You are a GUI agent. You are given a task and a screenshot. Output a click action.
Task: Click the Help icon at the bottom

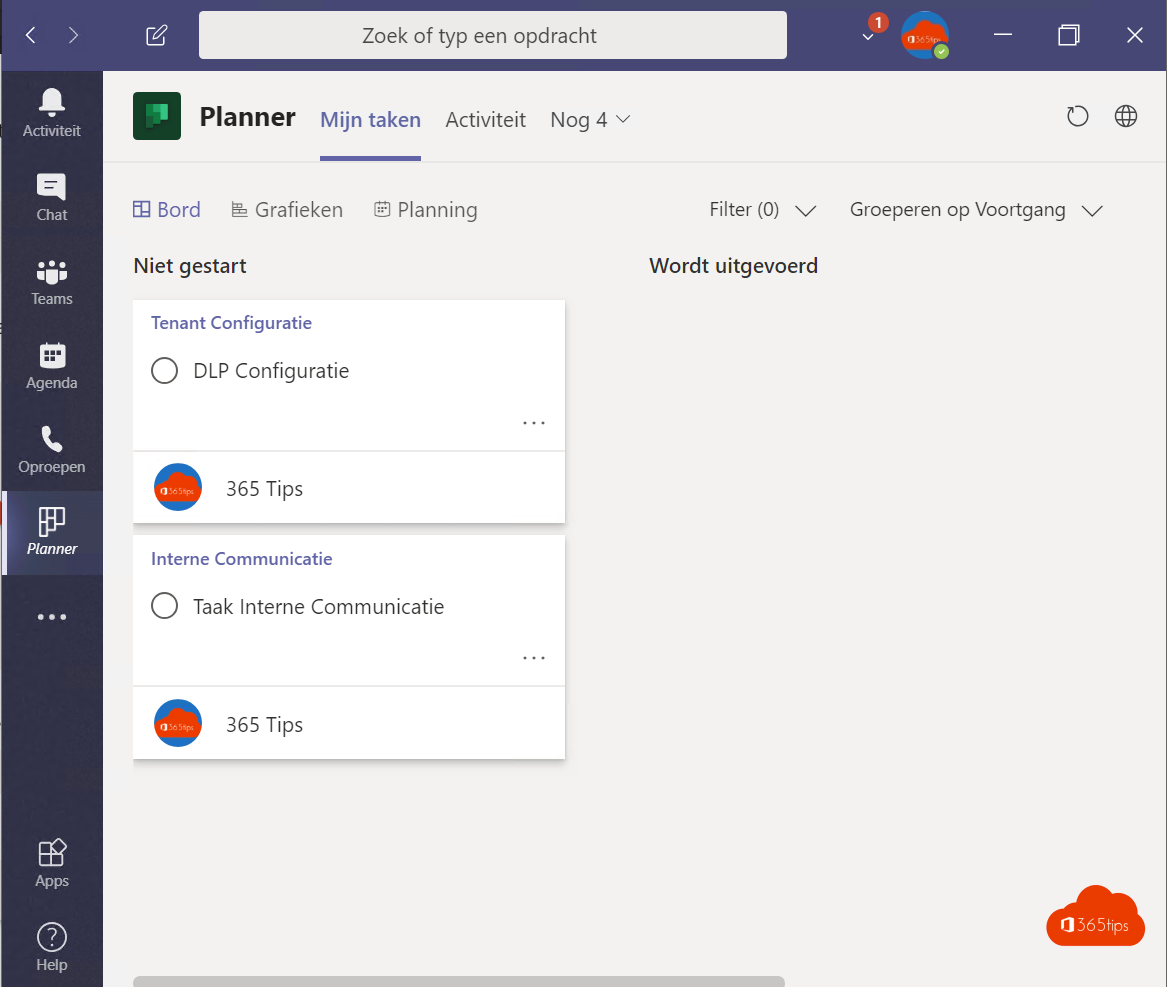click(x=51, y=940)
